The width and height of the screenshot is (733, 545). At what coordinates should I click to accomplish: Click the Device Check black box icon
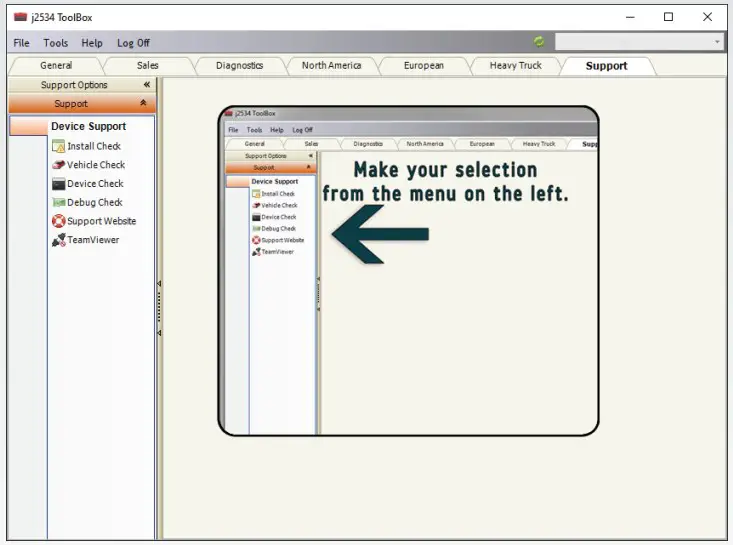(x=58, y=184)
